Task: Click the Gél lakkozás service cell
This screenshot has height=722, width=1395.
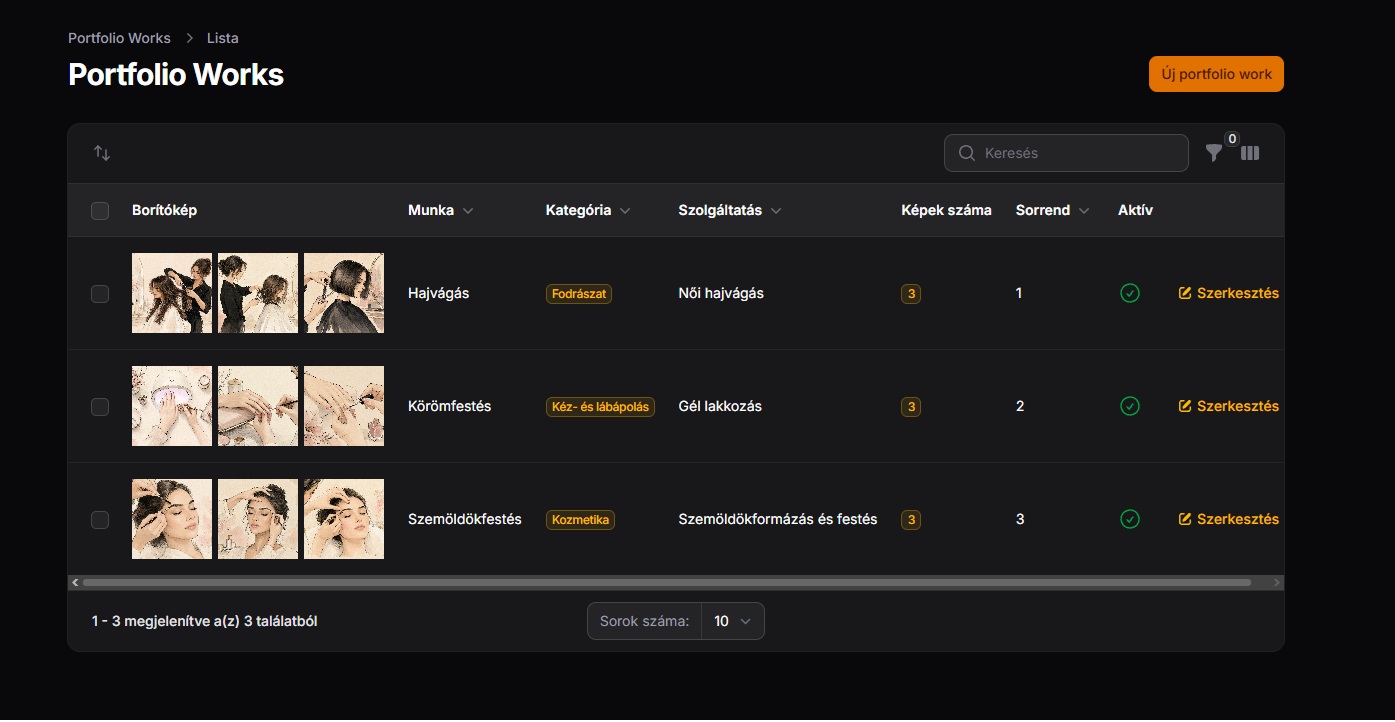Action: point(720,406)
